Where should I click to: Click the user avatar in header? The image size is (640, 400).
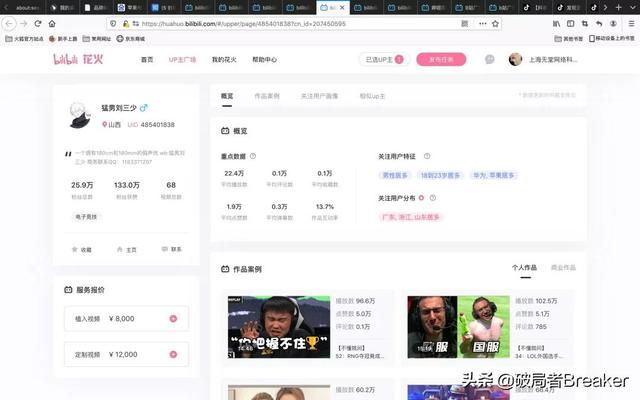point(515,59)
